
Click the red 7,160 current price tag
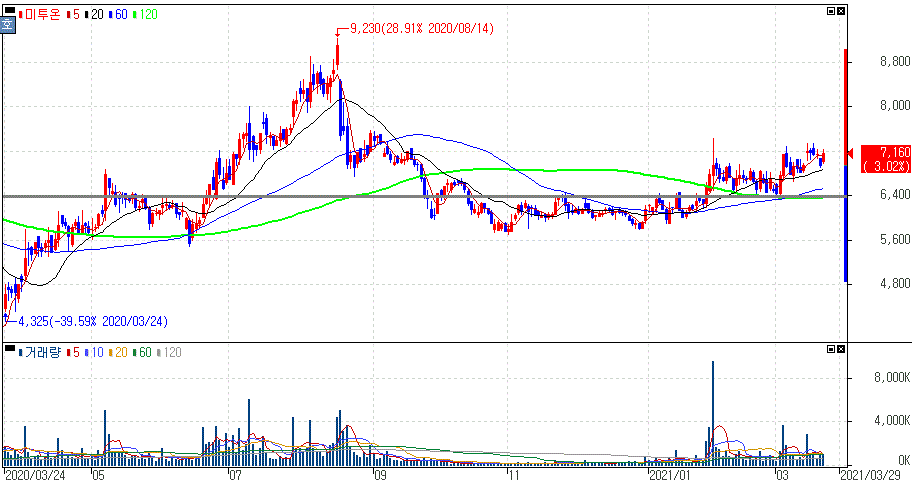[x=886, y=159]
